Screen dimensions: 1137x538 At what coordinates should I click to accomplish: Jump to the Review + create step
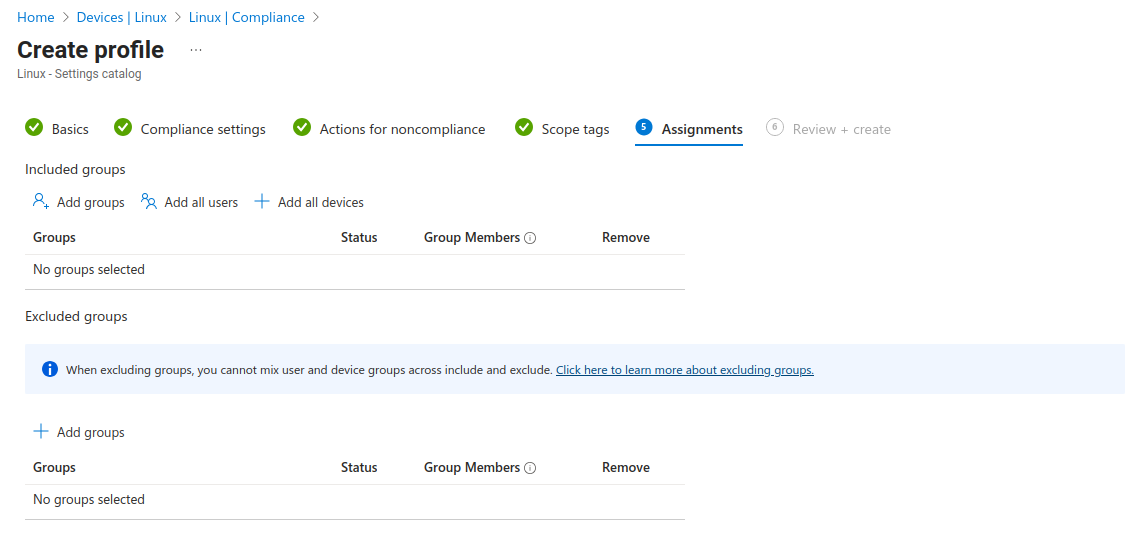pyautogui.click(x=841, y=129)
